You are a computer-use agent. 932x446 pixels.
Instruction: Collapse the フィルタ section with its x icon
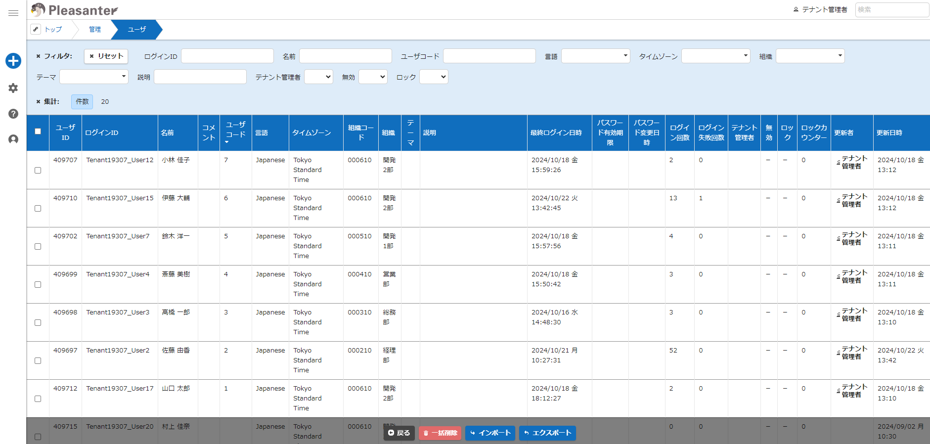tap(39, 57)
